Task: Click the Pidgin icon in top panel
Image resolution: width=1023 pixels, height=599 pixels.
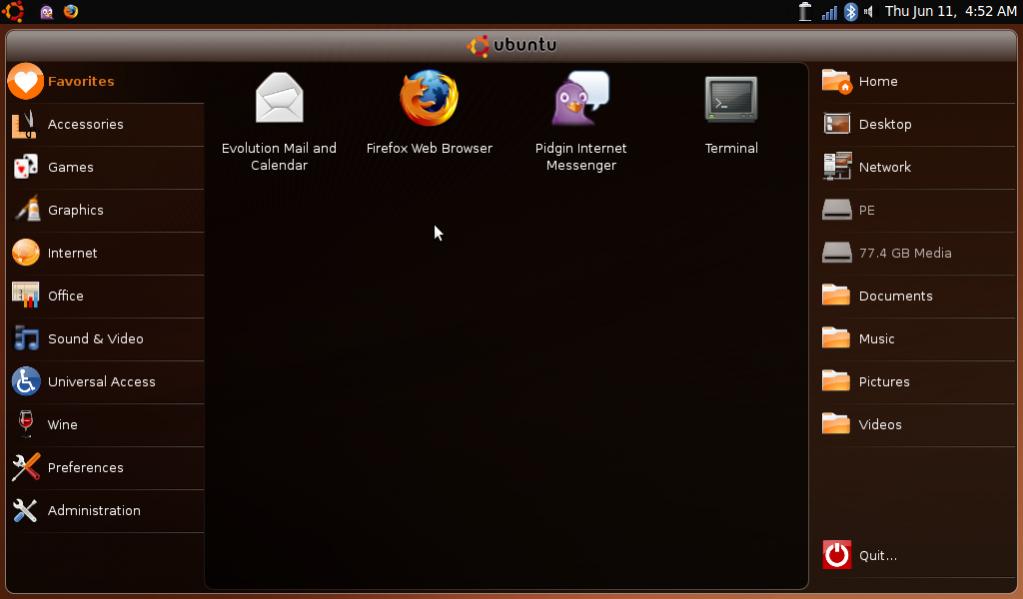Action: pyautogui.click(x=46, y=12)
